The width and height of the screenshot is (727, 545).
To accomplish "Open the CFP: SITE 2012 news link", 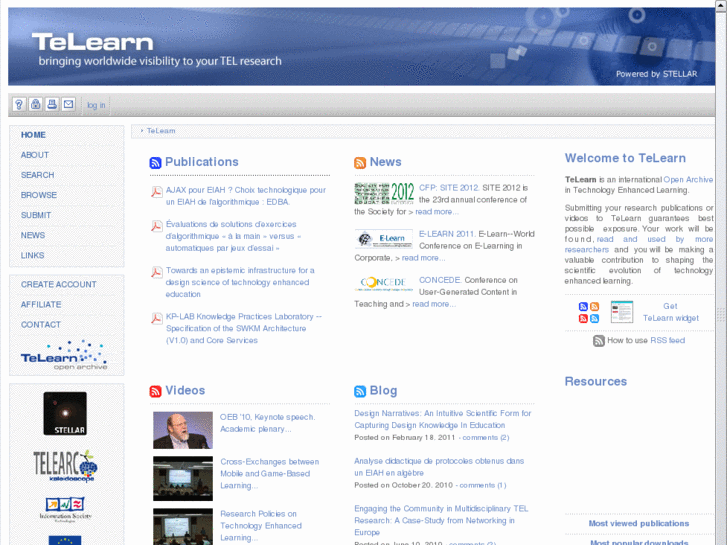I will click(x=449, y=188).
